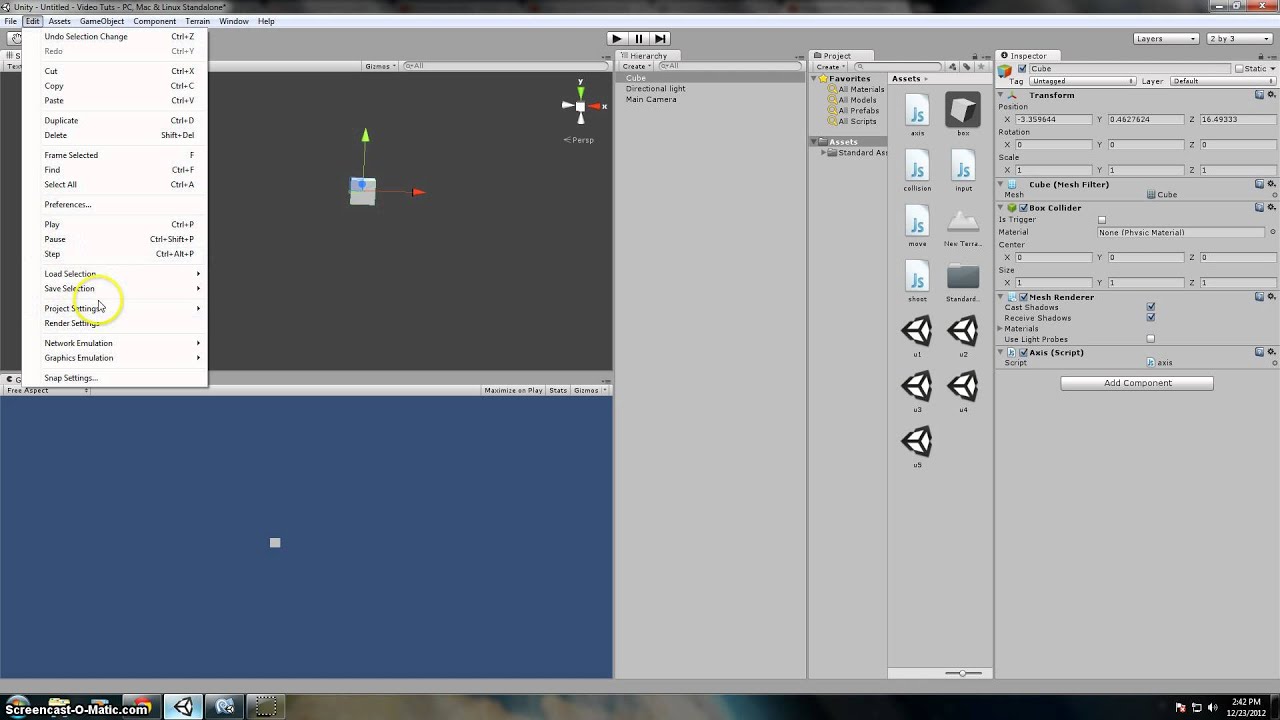1280x720 pixels.
Task: Open the Layers dropdown in toolbar
Action: click(x=1166, y=39)
